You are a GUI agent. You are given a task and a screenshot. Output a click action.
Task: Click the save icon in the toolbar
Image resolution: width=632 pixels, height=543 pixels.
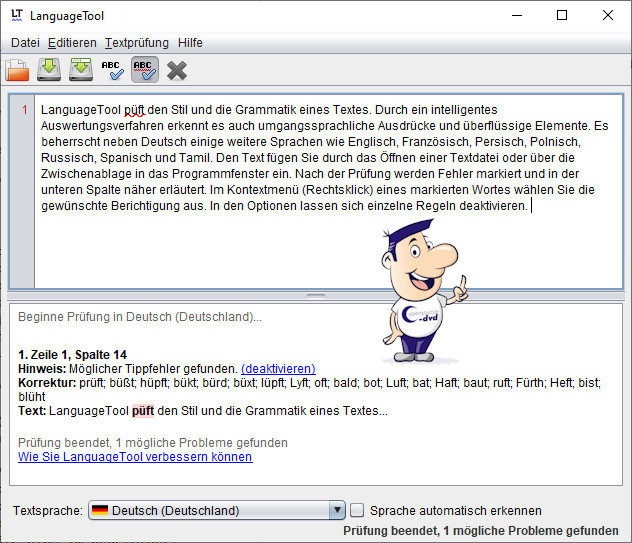pyautogui.click(x=49, y=70)
